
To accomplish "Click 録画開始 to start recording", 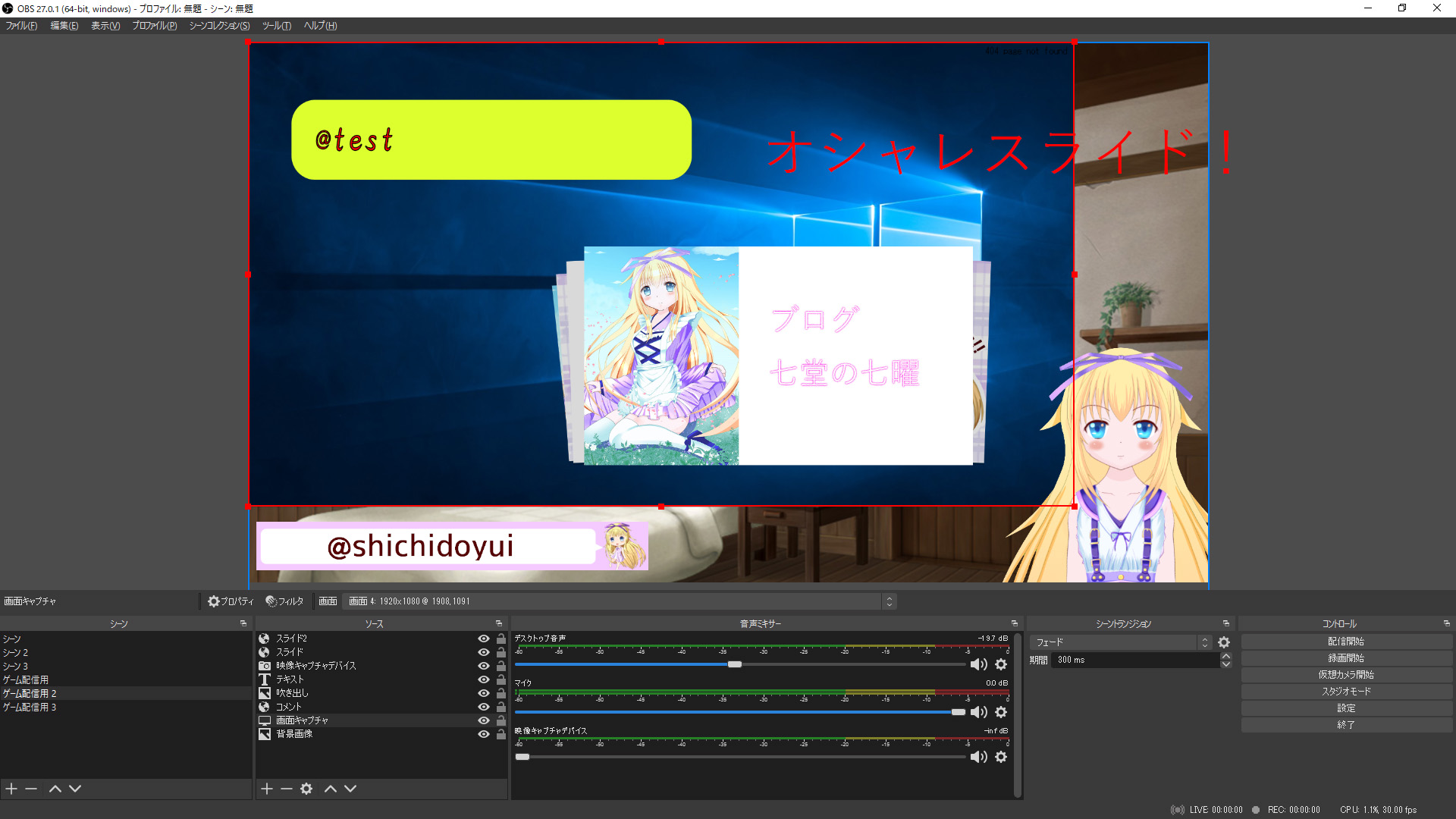I will click(x=1346, y=658).
